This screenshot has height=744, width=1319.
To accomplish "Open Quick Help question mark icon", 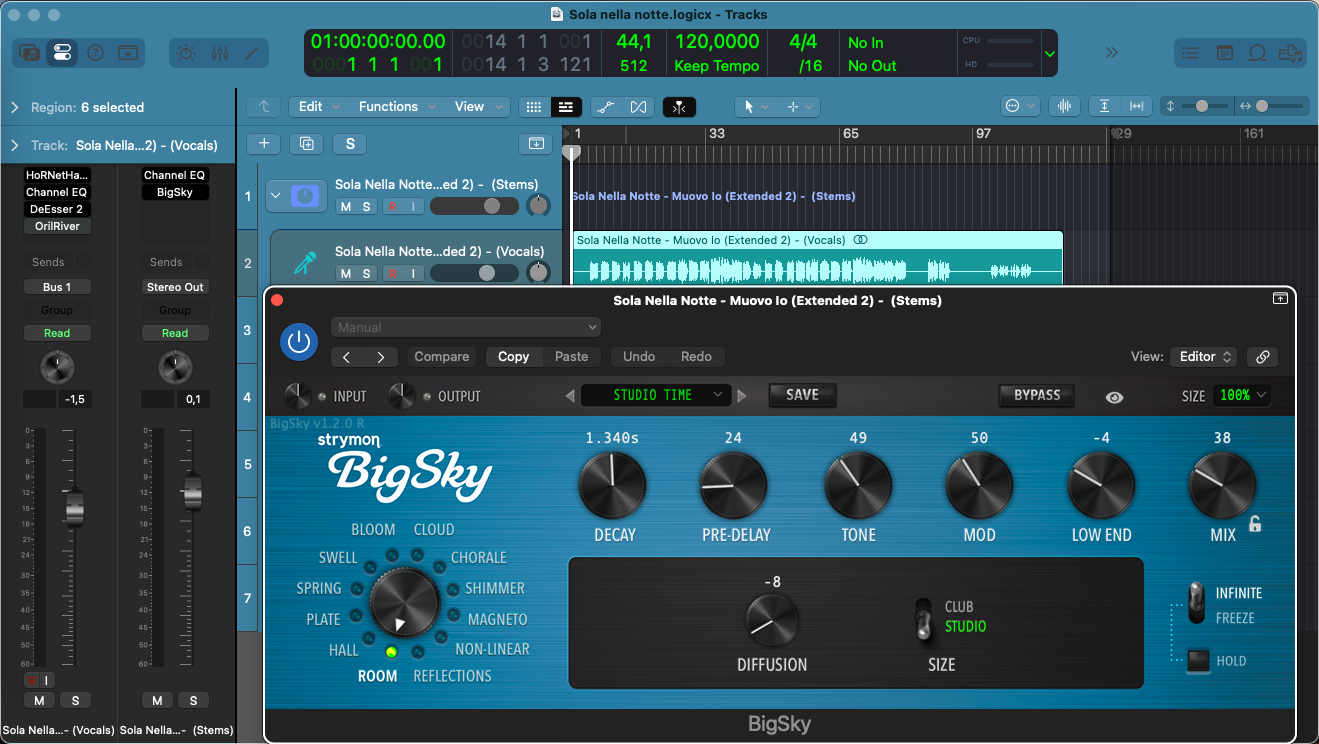I will (x=95, y=53).
